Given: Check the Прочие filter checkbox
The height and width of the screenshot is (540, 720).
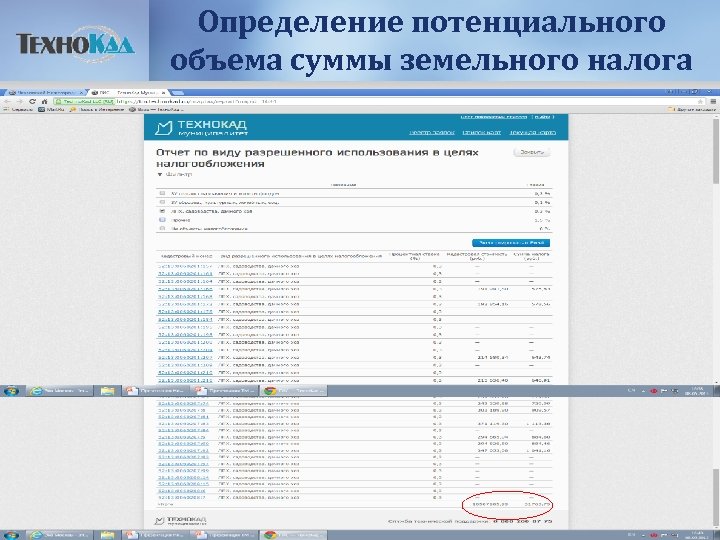Looking at the screenshot, I should tap(162, 220).
